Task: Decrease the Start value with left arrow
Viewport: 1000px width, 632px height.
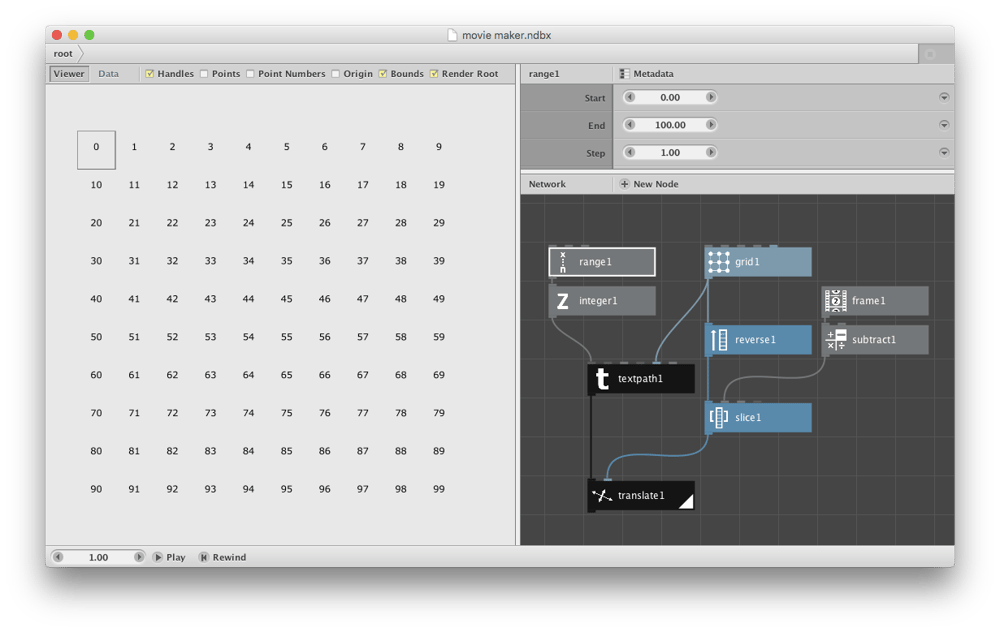Action: (x=629, y=98)
